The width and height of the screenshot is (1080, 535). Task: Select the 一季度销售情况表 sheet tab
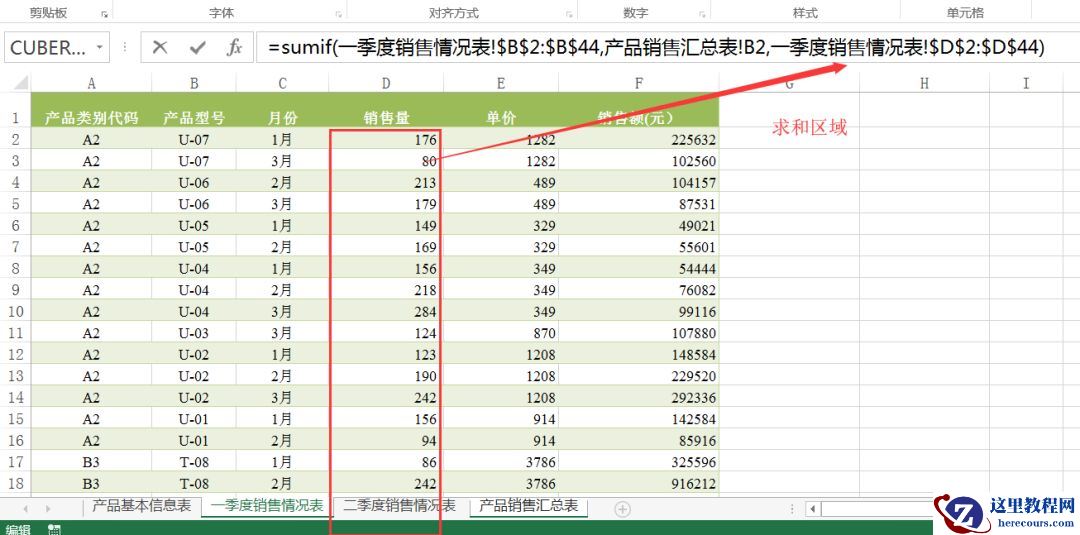(x=267, y=506)
